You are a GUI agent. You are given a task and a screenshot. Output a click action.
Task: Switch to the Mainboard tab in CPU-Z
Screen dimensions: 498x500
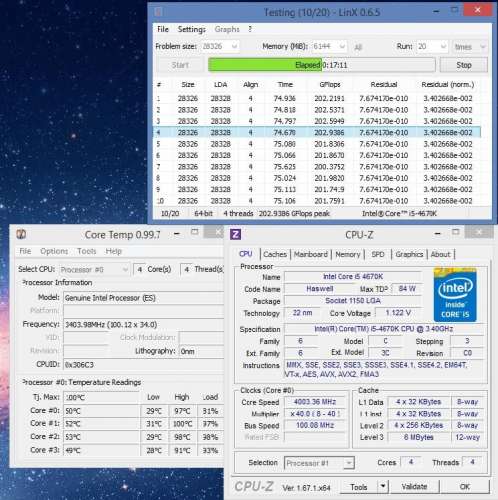[311, 254]
